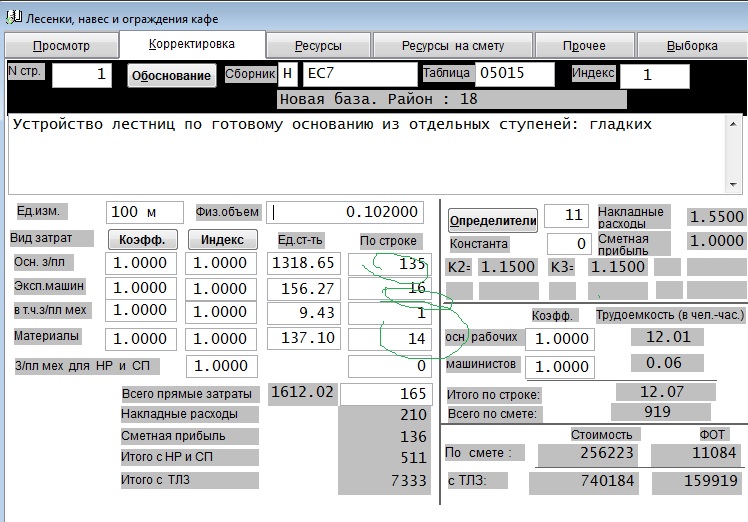Edit the Материалы coefficient field
Screen dimensions: 748x522
point(141,339)
